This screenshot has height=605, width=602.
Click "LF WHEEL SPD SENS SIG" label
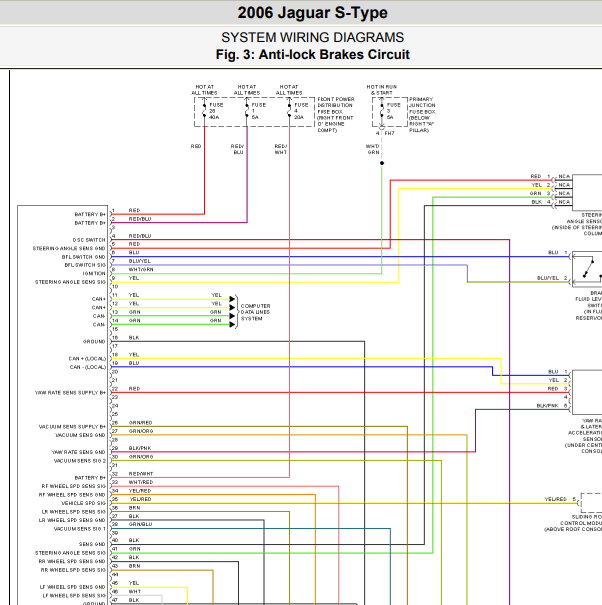tap(74, 596)
